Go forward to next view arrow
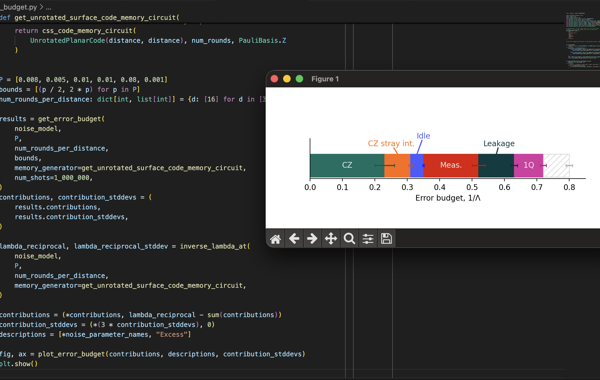600x380 pixels. pyautogui.click(x=312, y=239)
